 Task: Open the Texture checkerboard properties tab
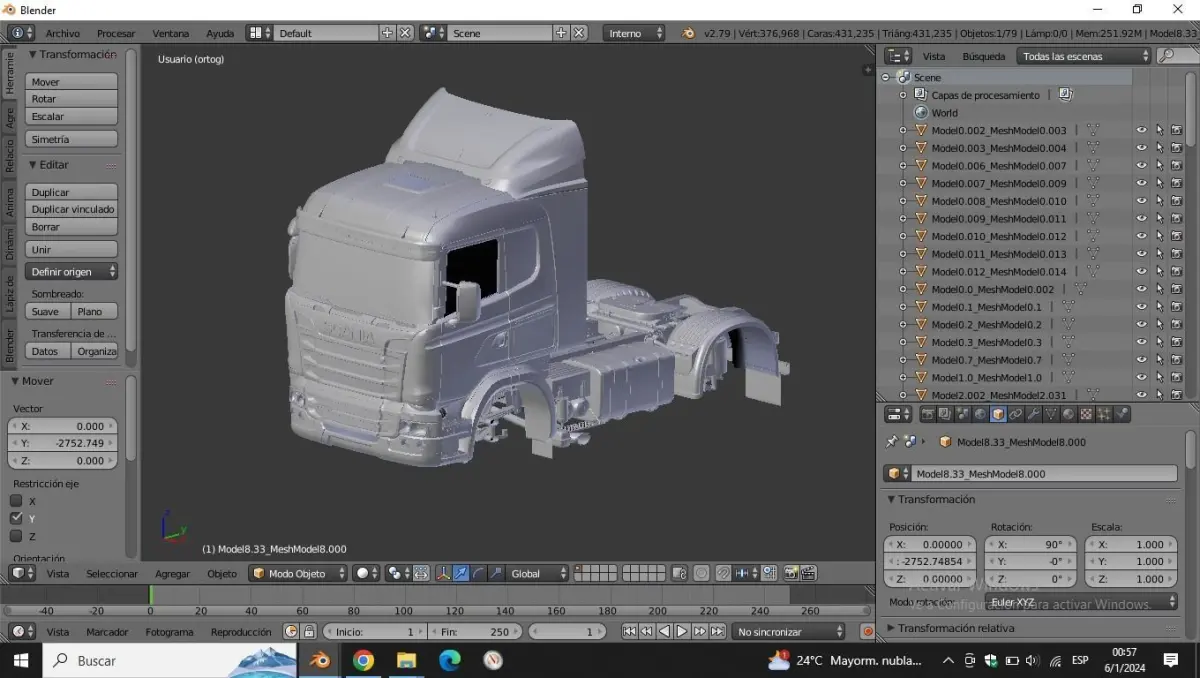click(1086, 414)
